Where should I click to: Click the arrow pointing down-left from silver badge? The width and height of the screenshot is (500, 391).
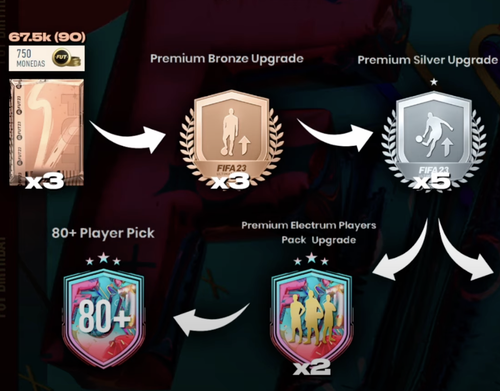(x=400, y=251)
